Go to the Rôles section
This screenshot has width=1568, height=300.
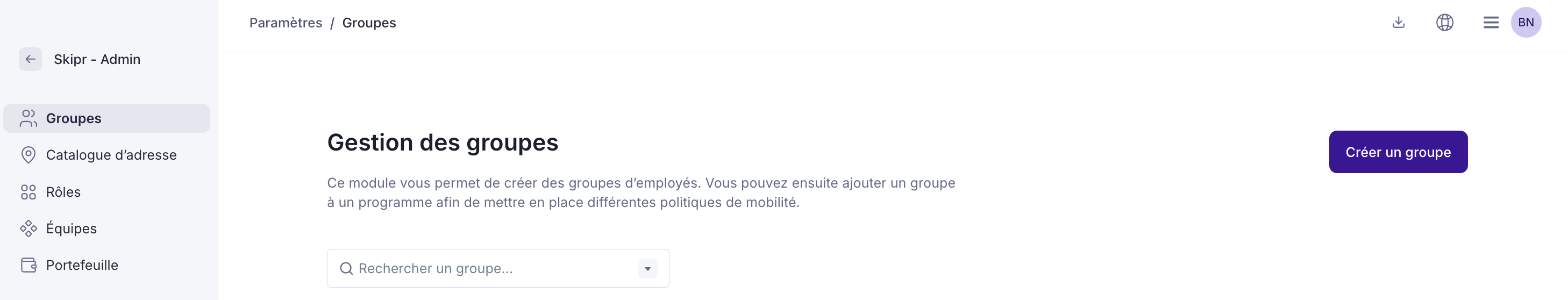point(63,192)
